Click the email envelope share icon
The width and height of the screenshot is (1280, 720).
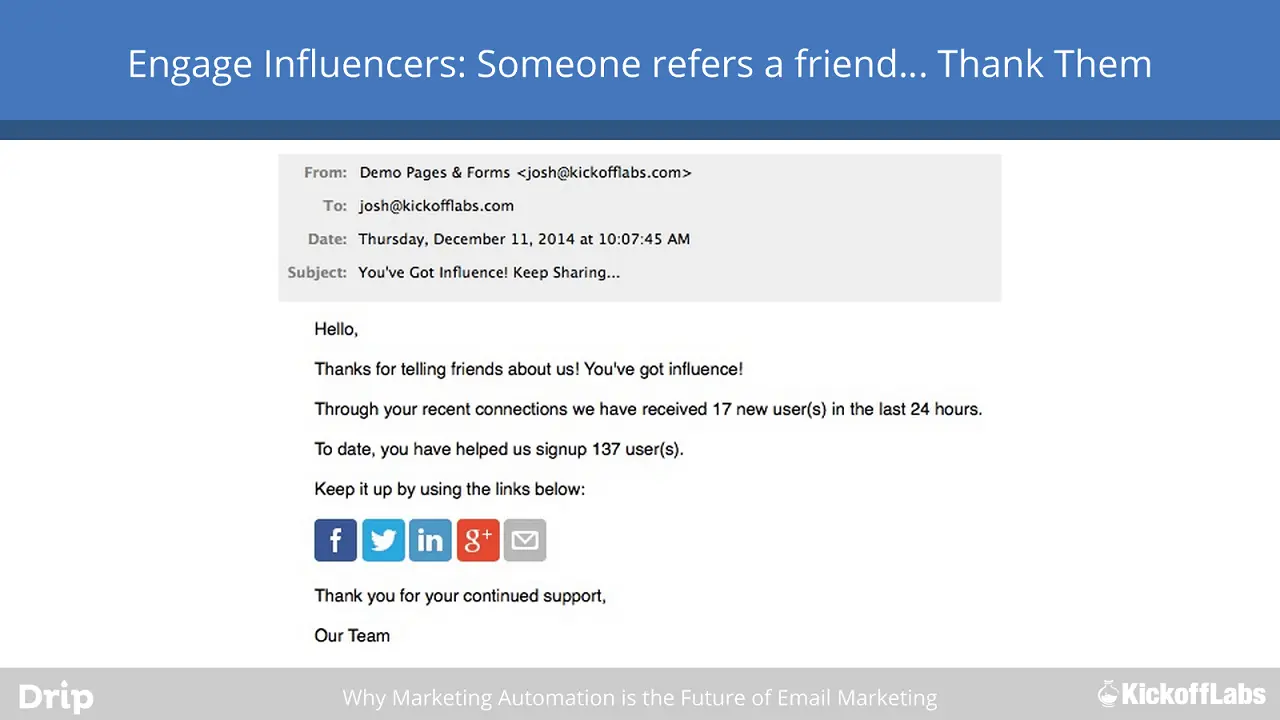(x=525, y=540)
